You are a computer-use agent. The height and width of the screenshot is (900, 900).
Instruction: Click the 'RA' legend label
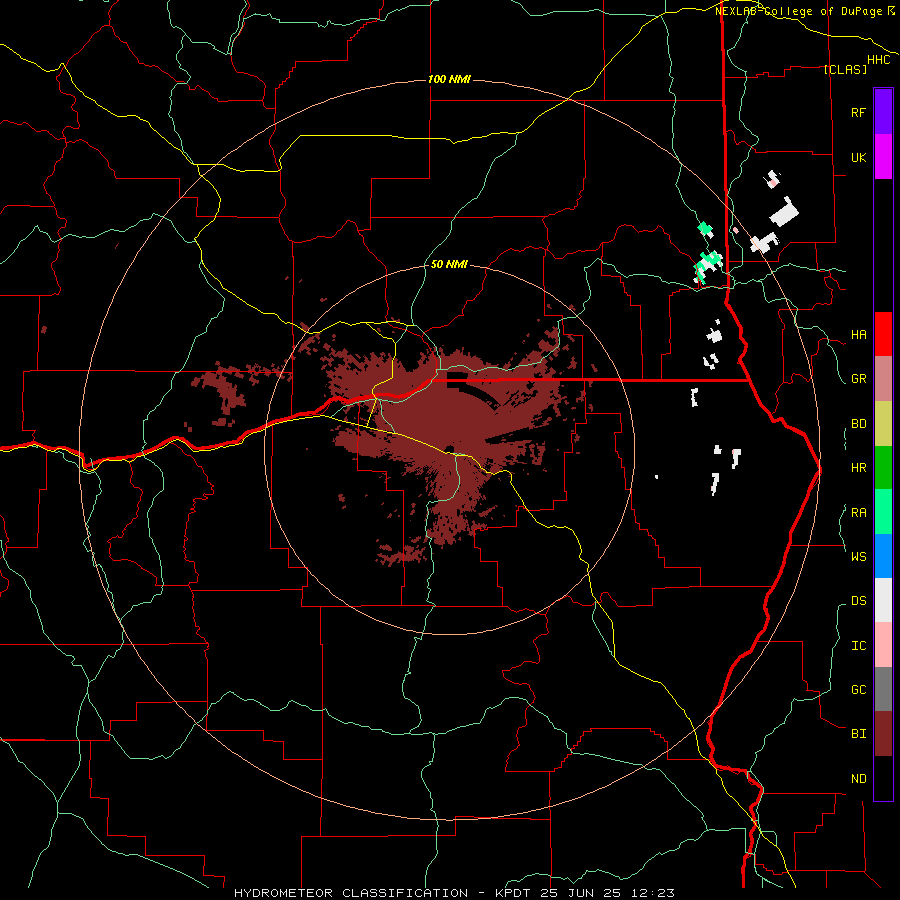click(x=858, y=513)
